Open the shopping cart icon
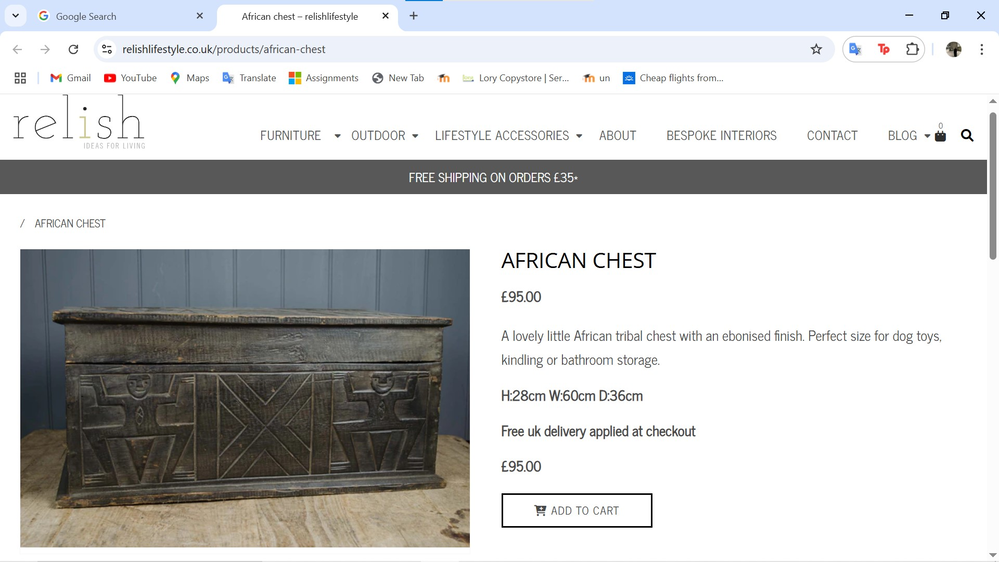999x562 pixels. 940,136
